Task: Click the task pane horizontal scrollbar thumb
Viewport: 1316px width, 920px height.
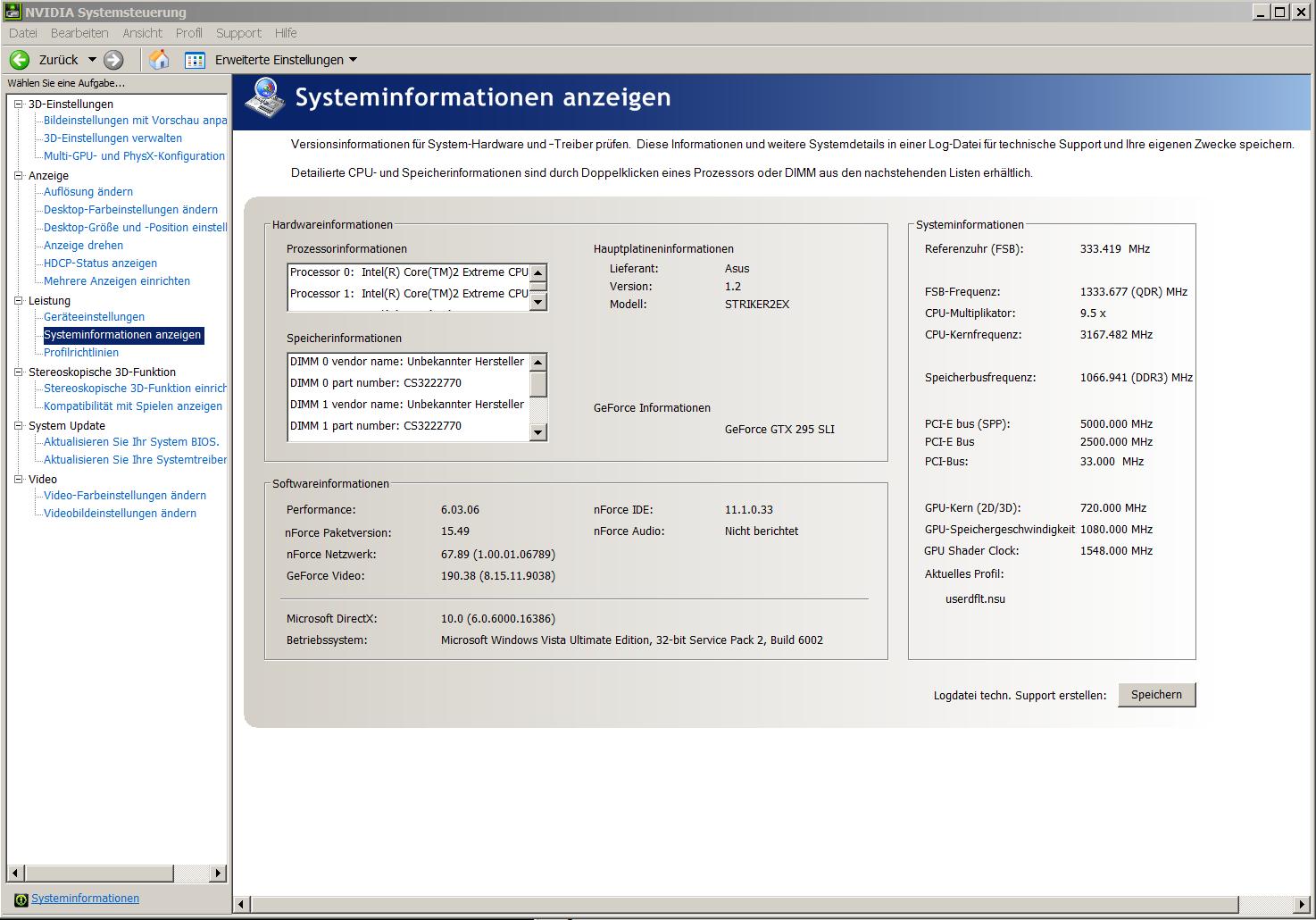Action: (x=98, y=873)
